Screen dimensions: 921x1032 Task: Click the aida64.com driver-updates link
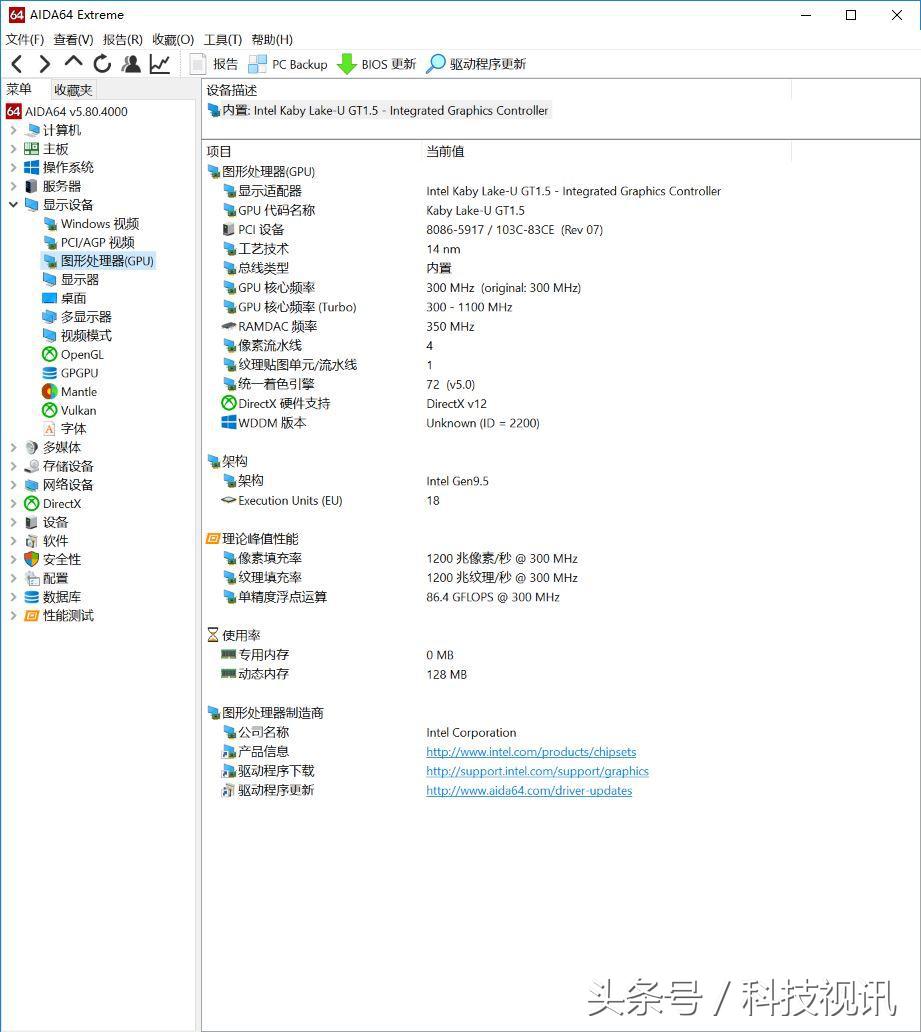tap(530, 790)
